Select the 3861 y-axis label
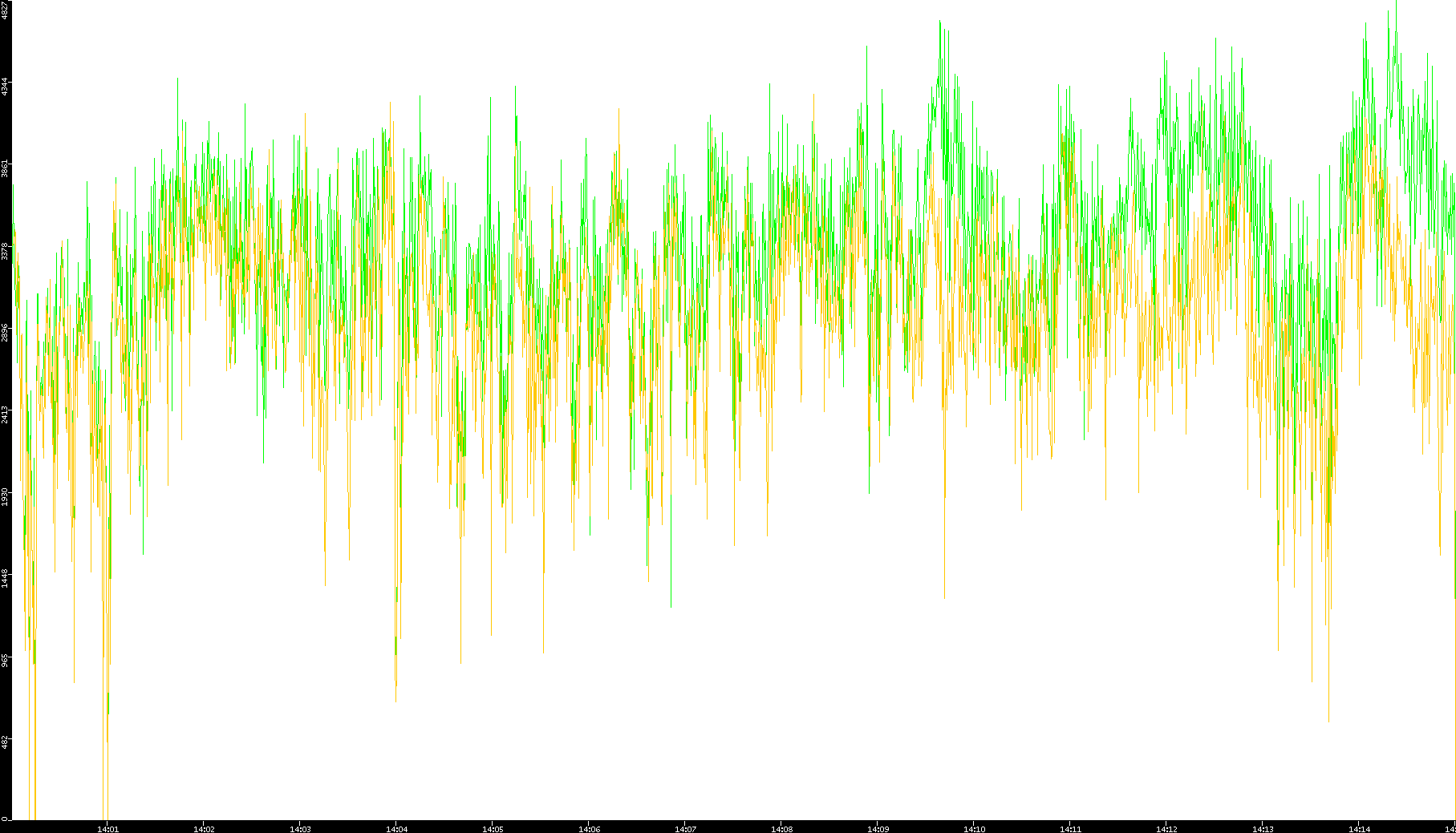This screenshot has height=833, width=1456. point(6,168)
